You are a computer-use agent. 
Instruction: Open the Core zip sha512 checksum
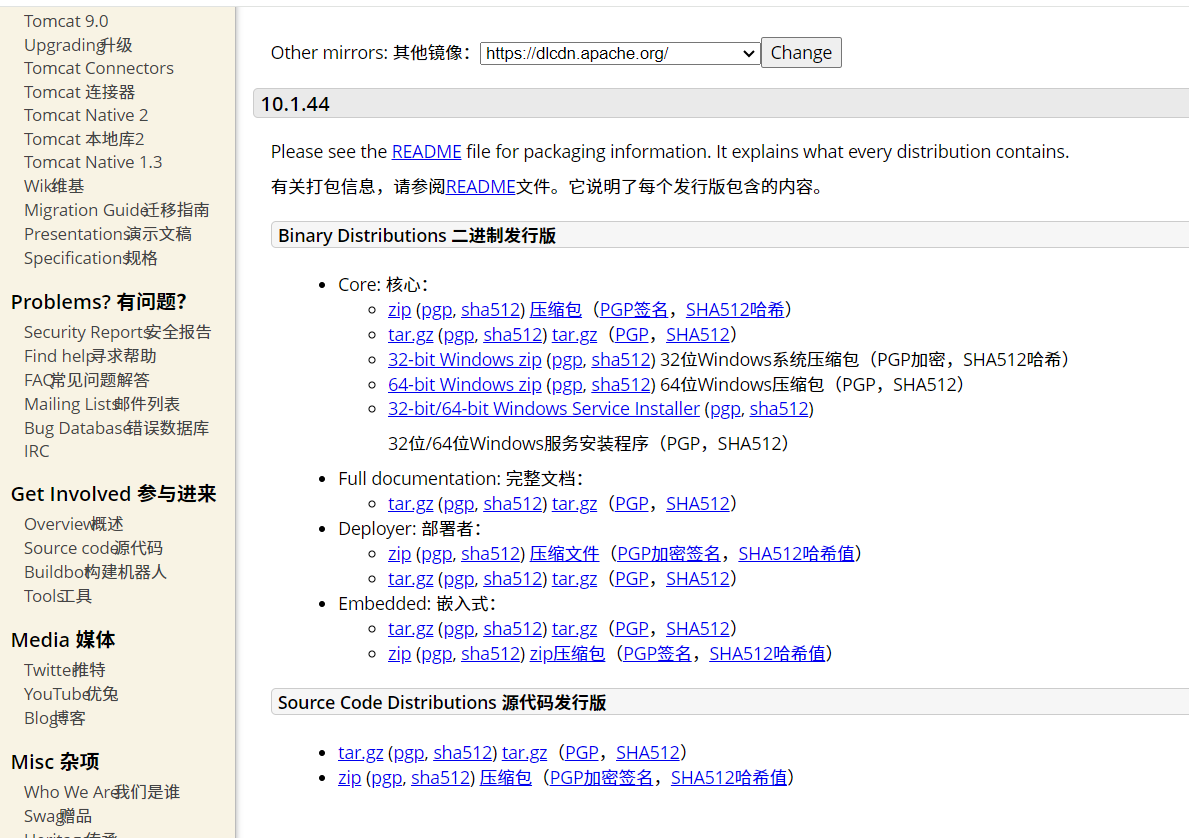pyautogui.click(x=490, y=309)
